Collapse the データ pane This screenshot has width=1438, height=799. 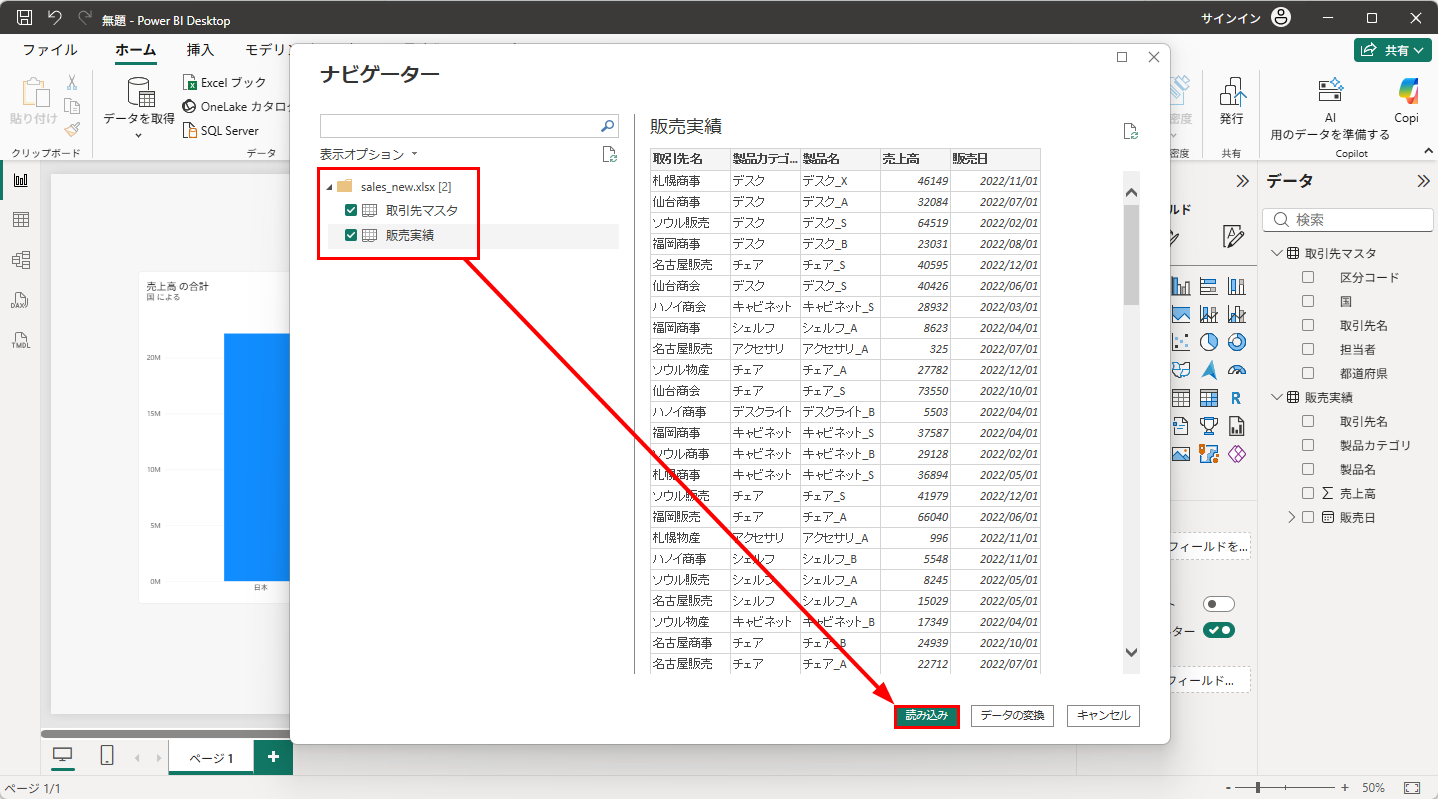coord(1423,181)
